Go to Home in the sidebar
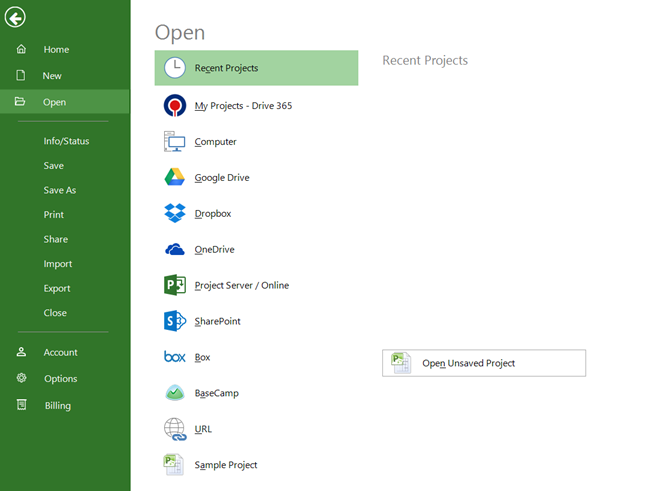The width and height of the screenshot is (646, 491). click(56, 49)
